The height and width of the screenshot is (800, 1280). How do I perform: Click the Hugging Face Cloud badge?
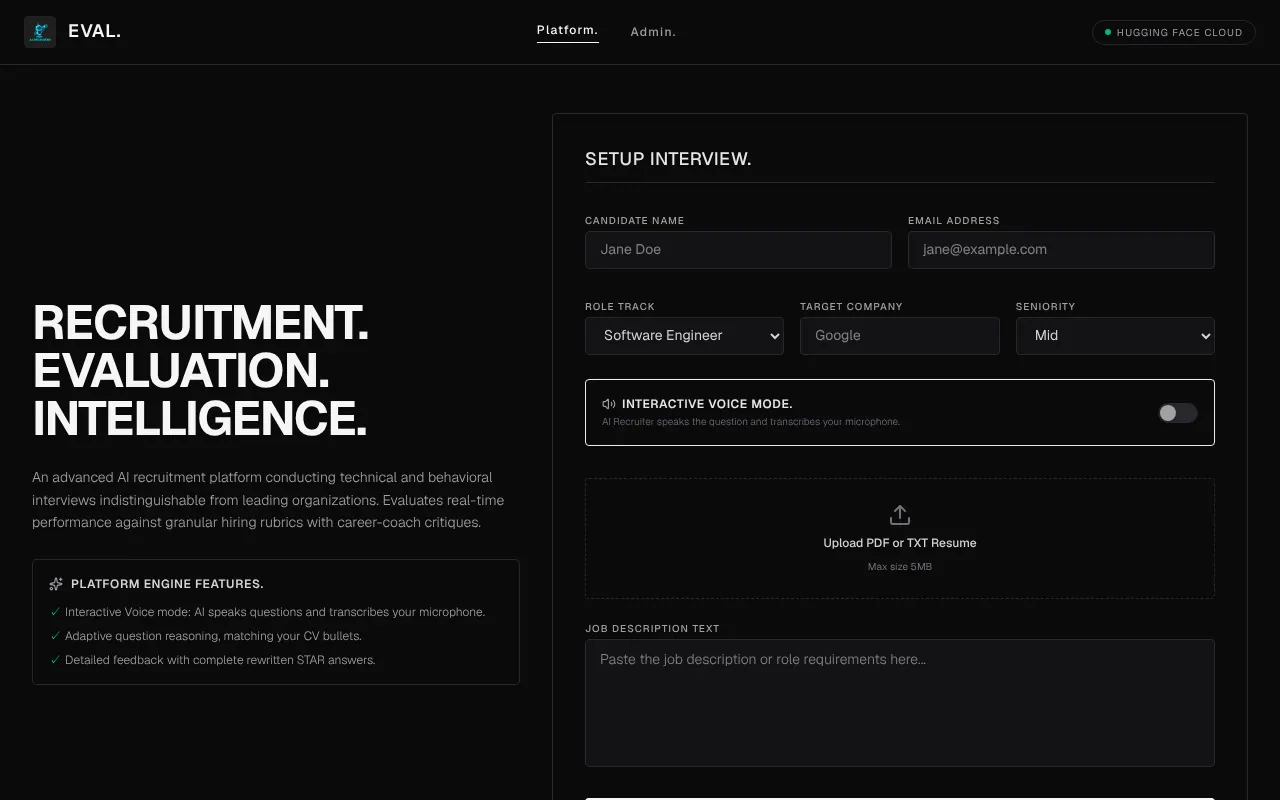click(1174, 32)
